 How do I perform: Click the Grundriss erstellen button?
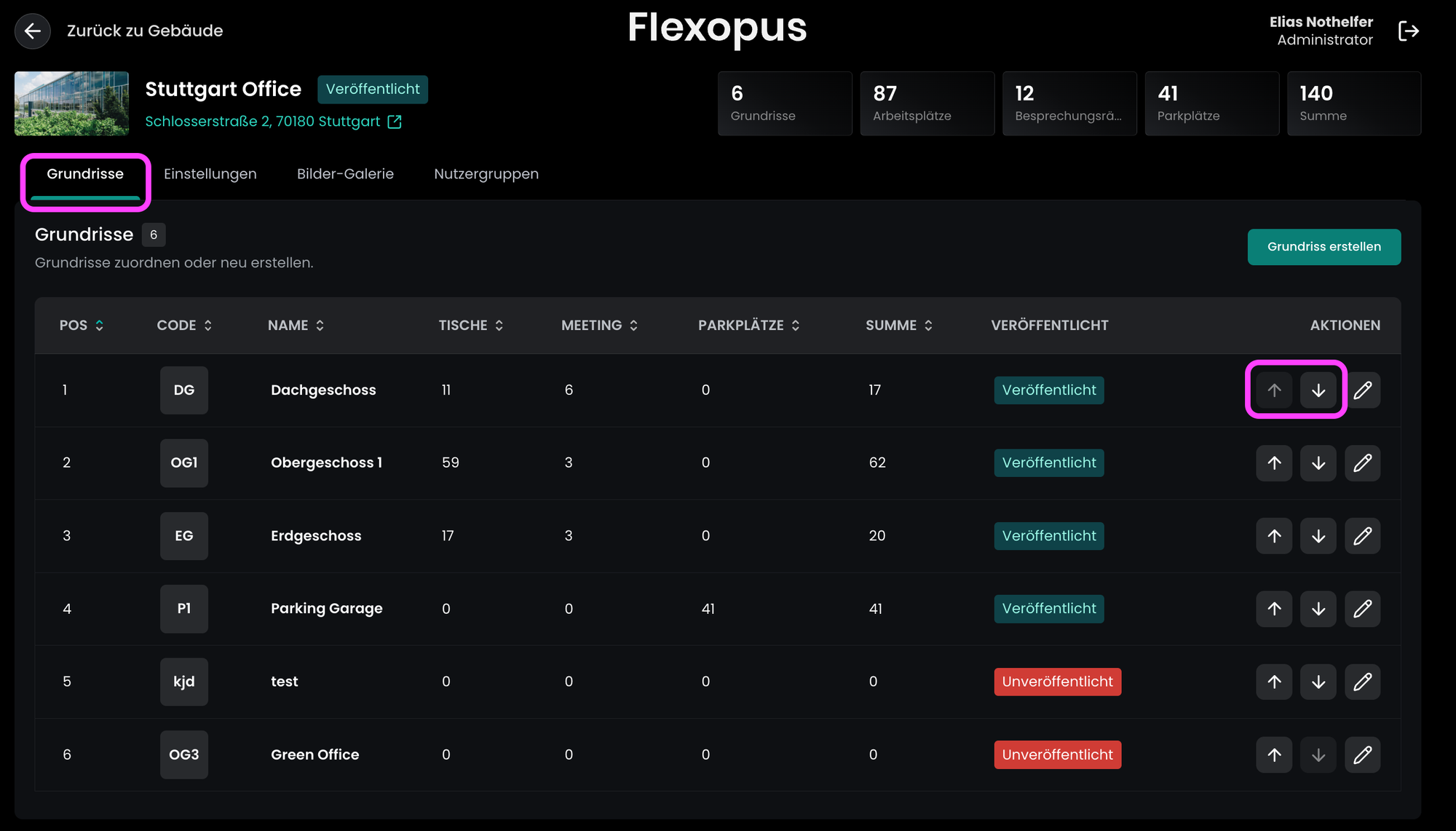pos(1324,247)
